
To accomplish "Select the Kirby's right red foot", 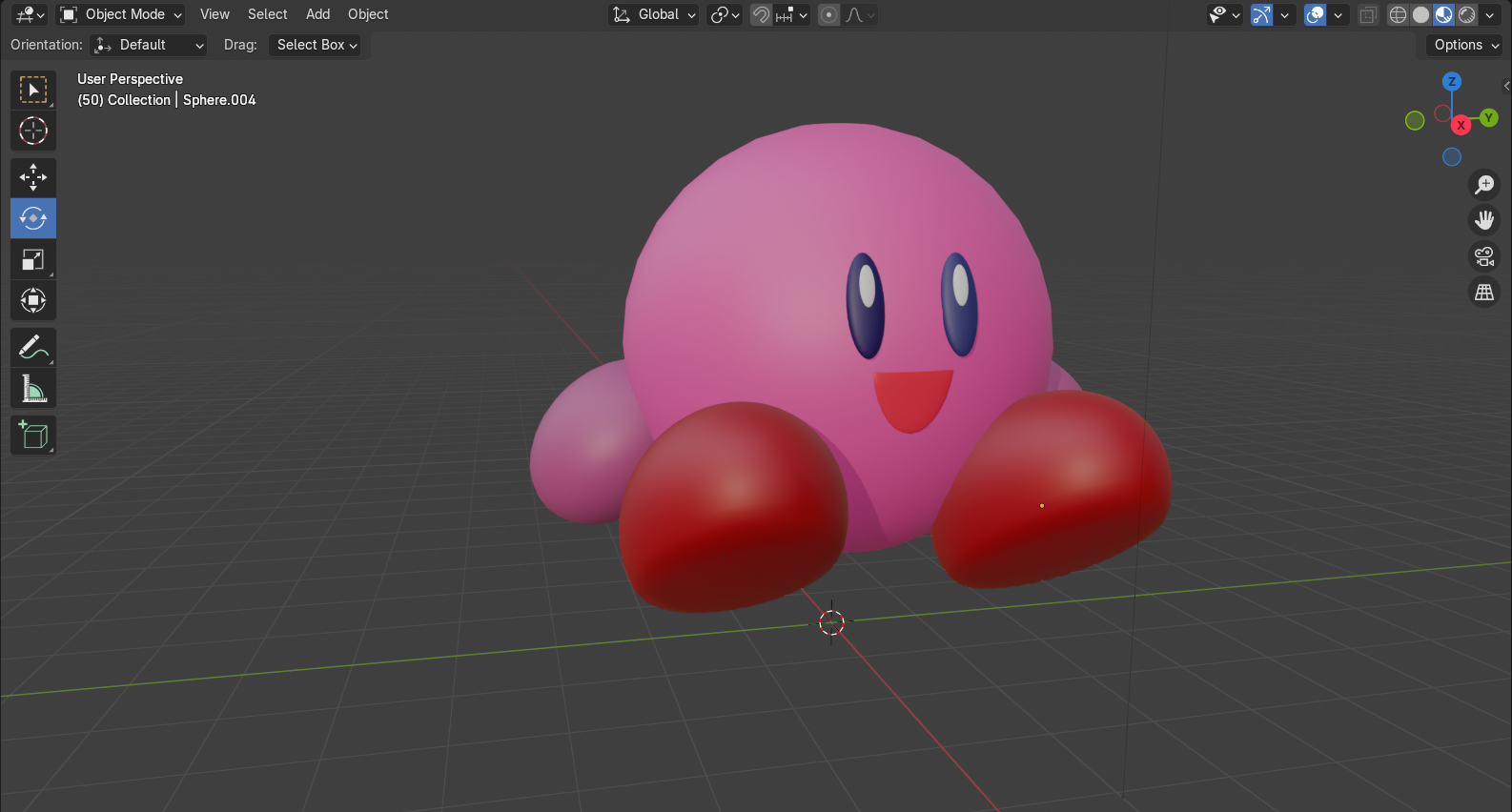I will 732,508.
